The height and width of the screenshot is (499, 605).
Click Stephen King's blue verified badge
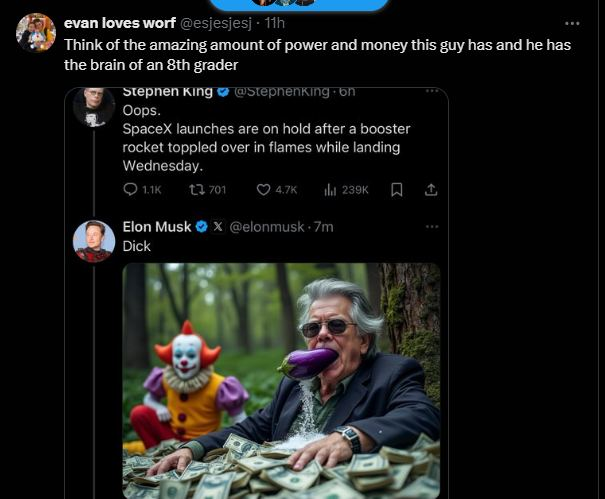click(224, 92)
